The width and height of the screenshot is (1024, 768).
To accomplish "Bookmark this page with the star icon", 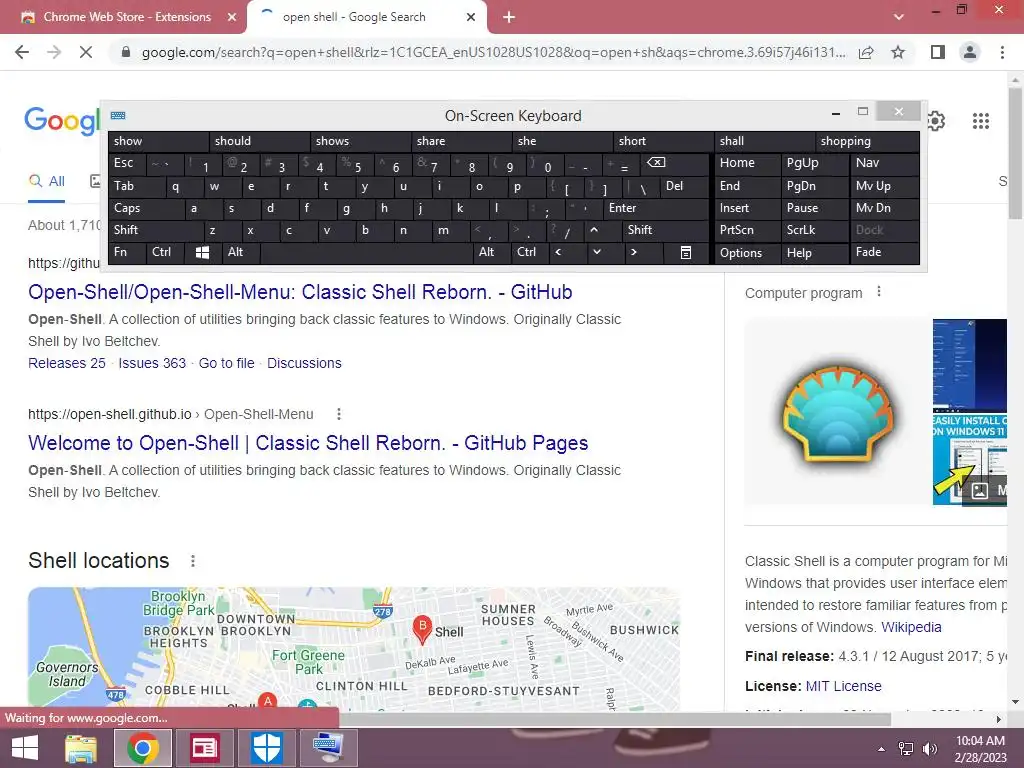I will click(898, 52).
